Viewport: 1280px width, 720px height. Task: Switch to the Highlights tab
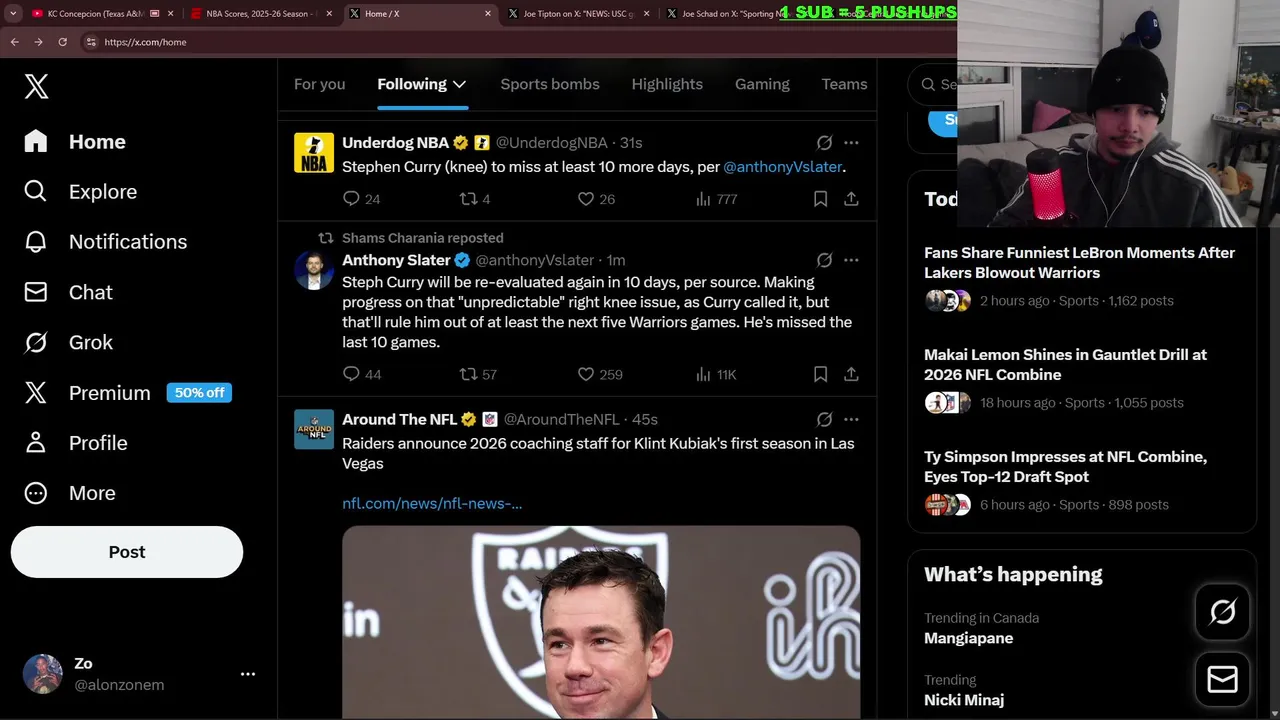pos(667,84)
